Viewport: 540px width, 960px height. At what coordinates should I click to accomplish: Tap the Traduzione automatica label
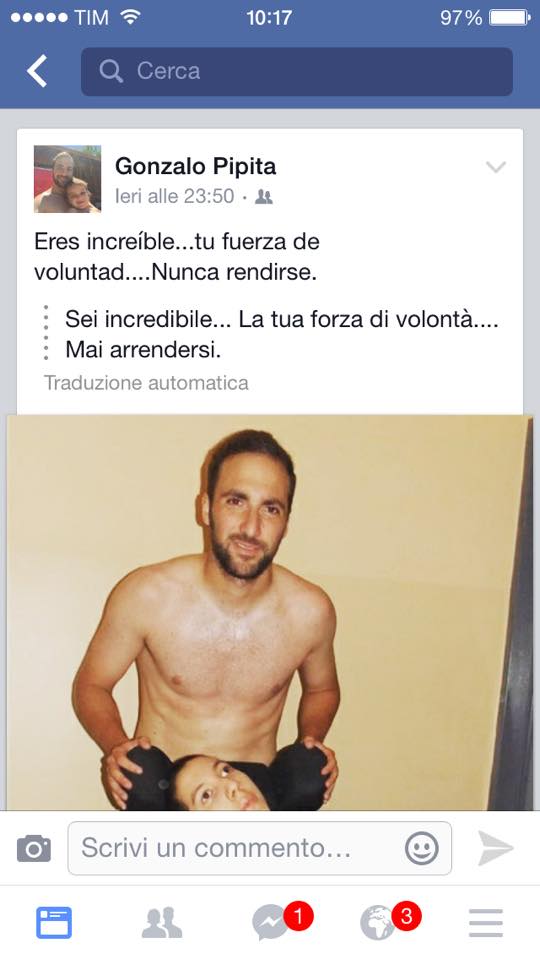pyautogui.click(x=146, y=383)
